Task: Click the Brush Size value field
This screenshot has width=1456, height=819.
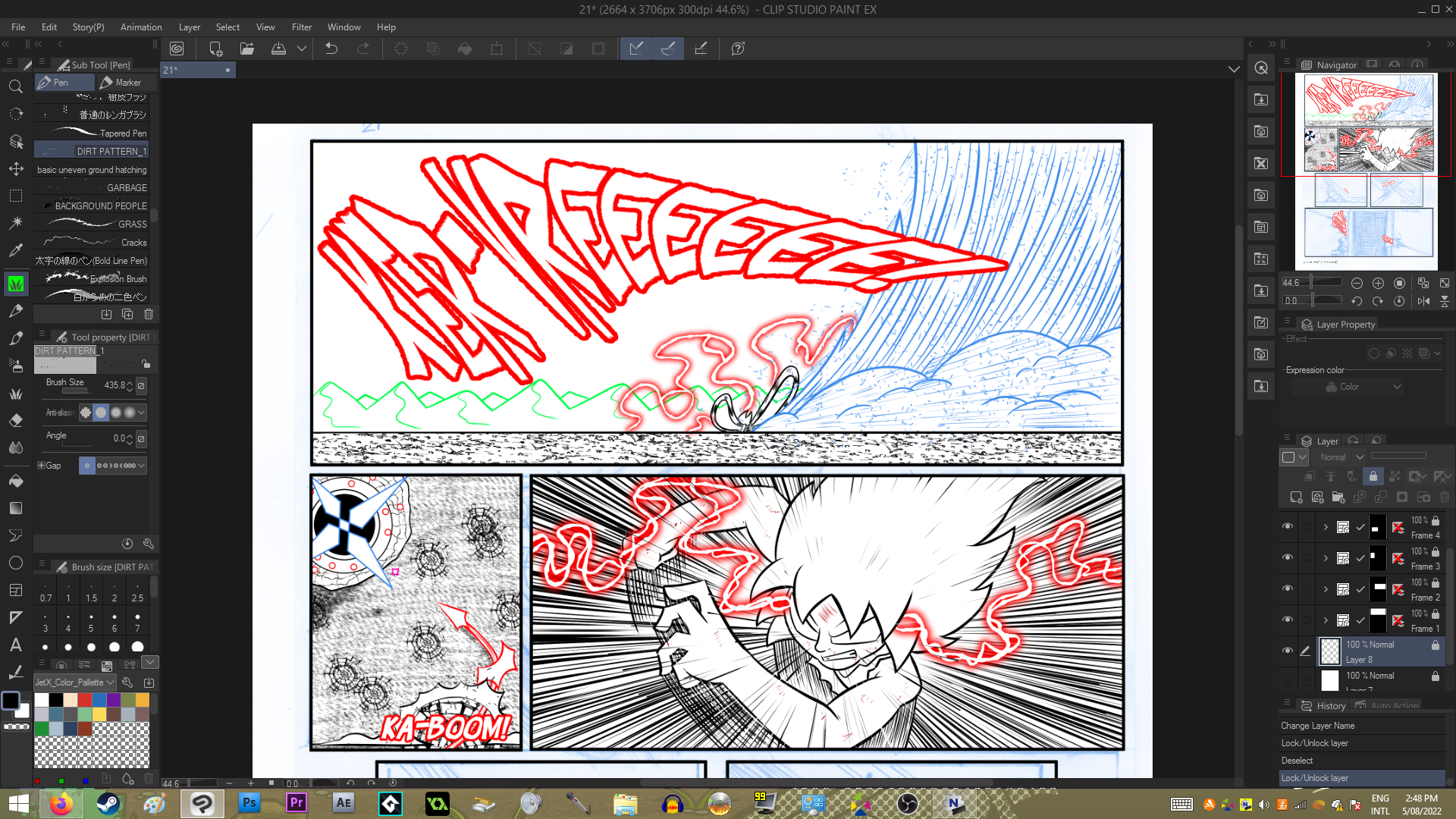Action: [x=113, y=385]
